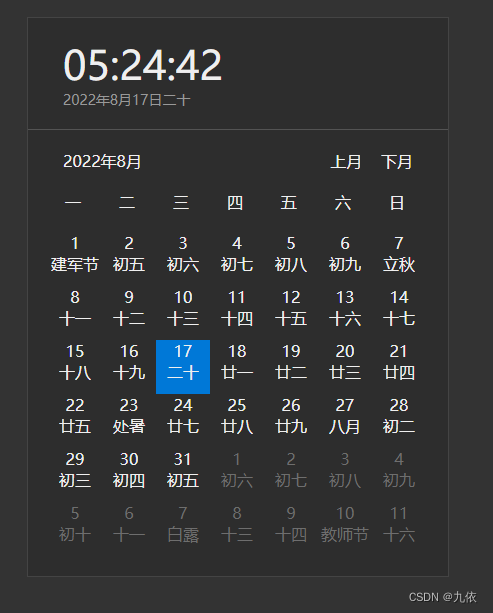Viewport: 493px width, 613px height.
Task: Click highlighted today 17 二十
Action: pyautogui.click(x=183, y=367)
